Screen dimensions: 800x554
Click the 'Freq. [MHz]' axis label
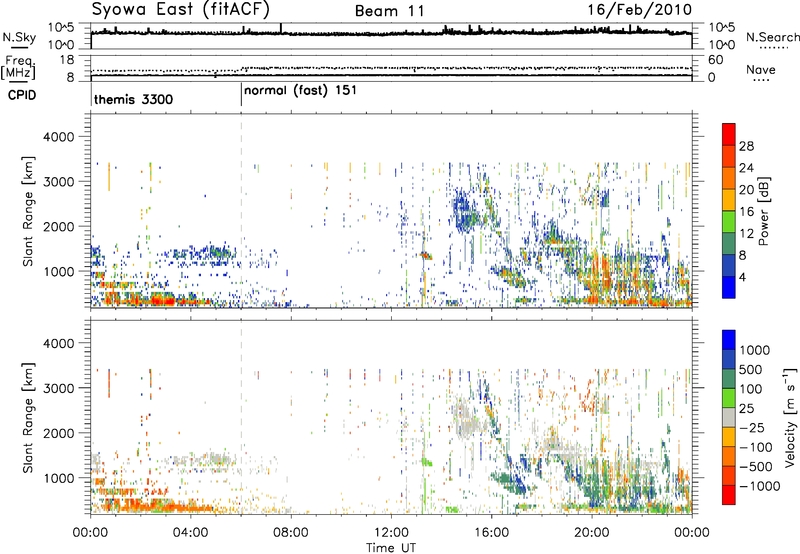pos(18,68)
